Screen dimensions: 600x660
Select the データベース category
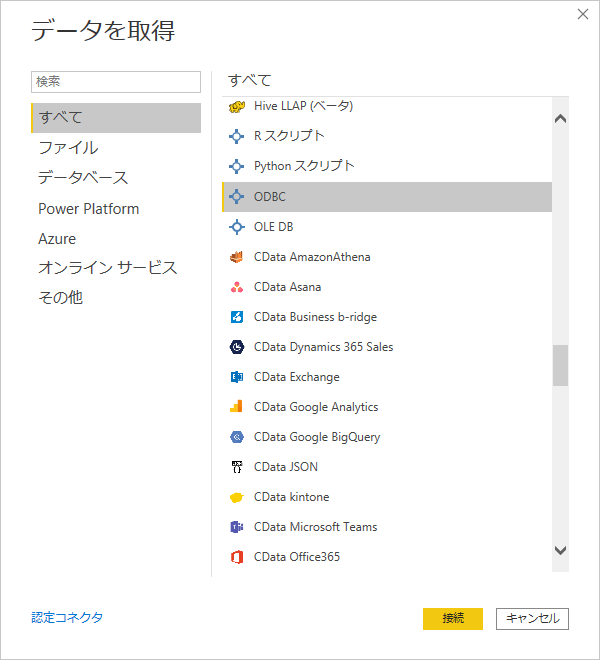(83, 178)
